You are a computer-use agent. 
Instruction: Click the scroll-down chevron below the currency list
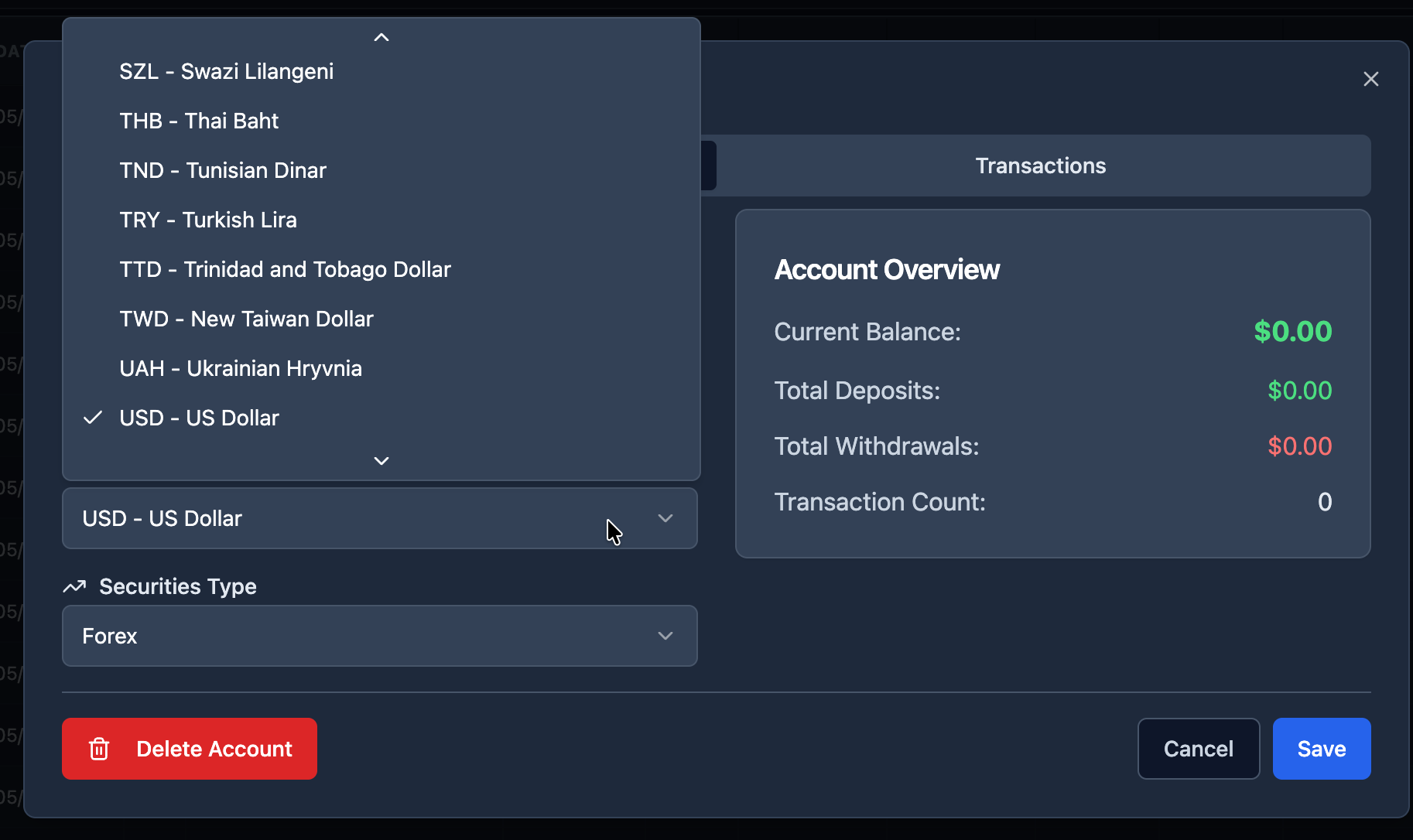(x=381, y=461)
